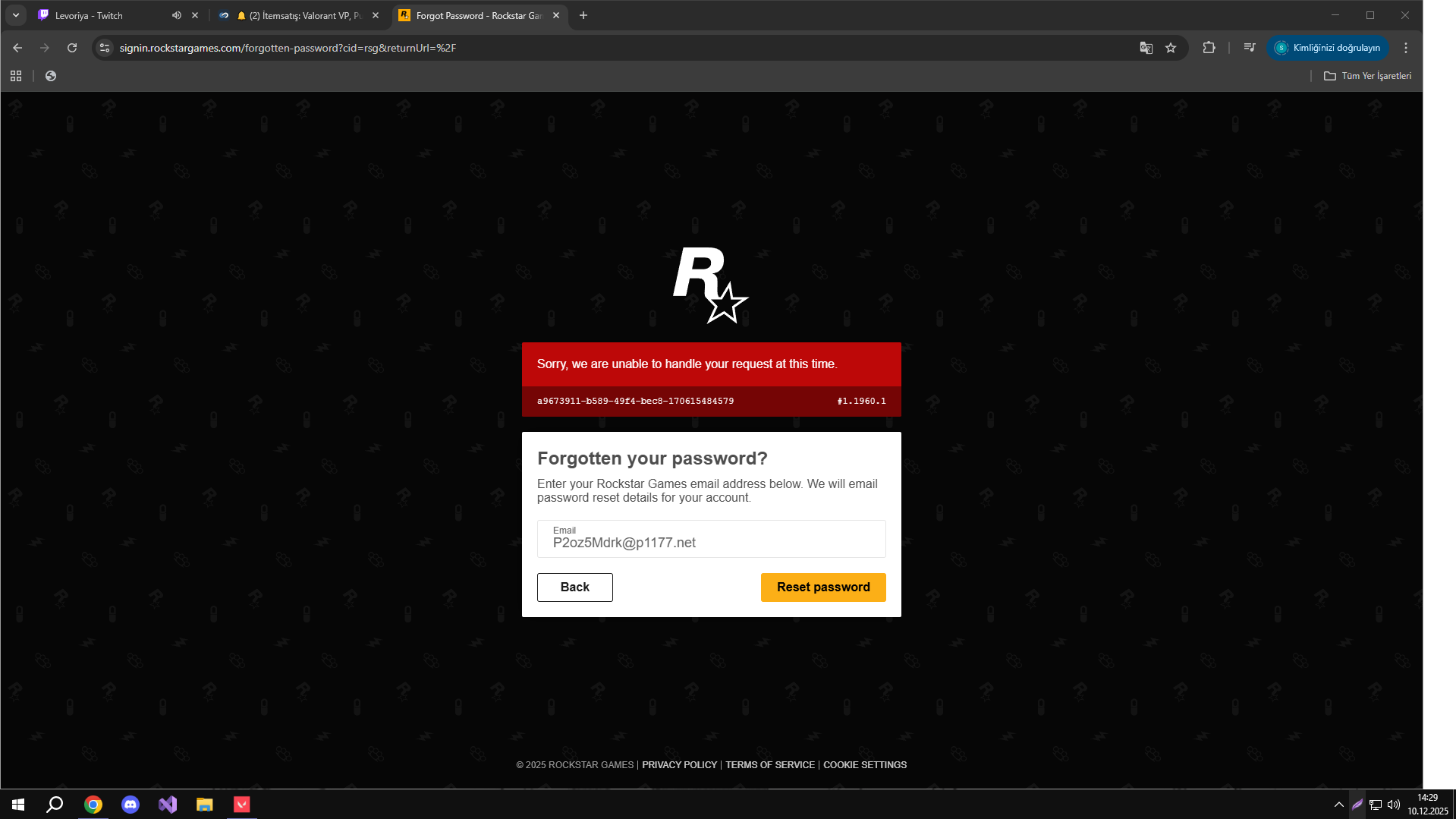Open File Explorer from the taskbar

coord(205,805)
